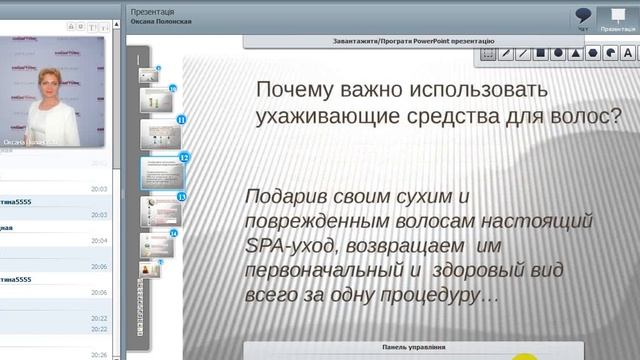Image resolution: width=640 pixels, height=360 pixels.
Task: Click the stacked slide markers under the thumbnails
Action: pyautogui.click(x=140, y=307)
